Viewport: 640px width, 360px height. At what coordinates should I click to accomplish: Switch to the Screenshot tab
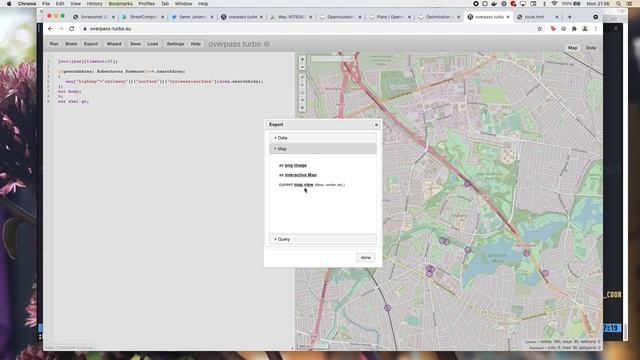point(93,17)
